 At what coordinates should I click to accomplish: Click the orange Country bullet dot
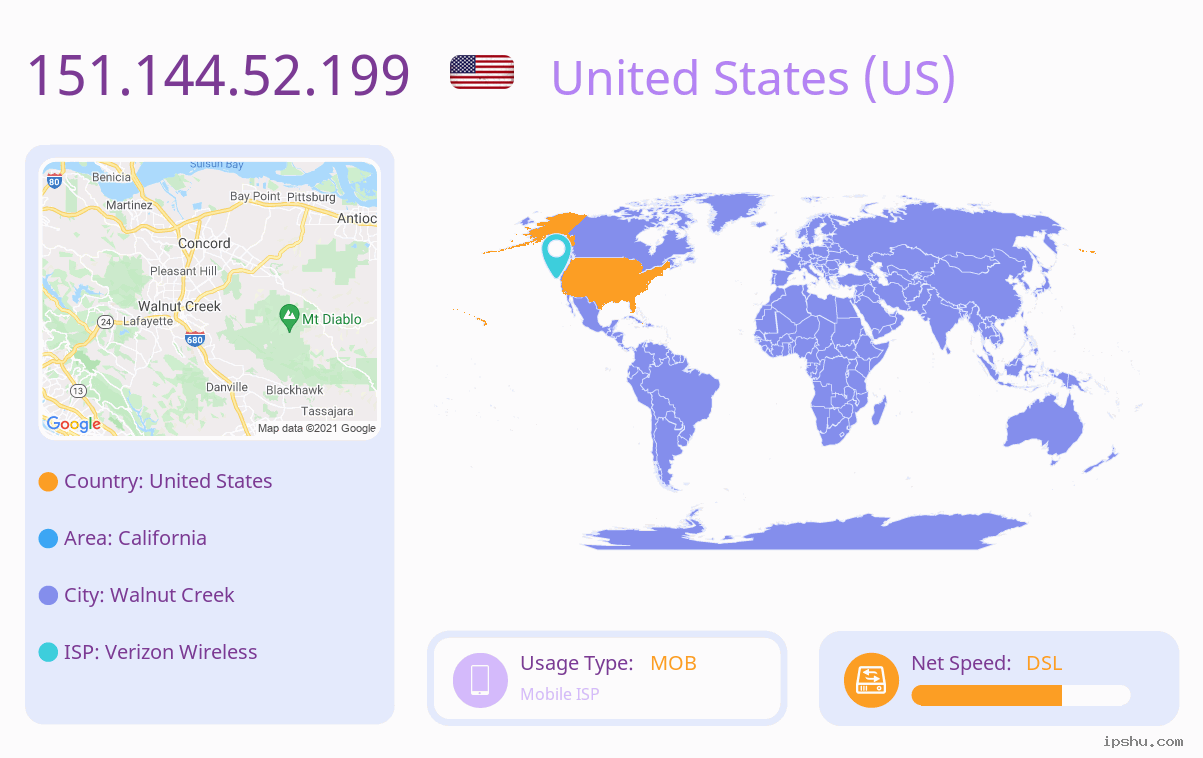(48, 482)
